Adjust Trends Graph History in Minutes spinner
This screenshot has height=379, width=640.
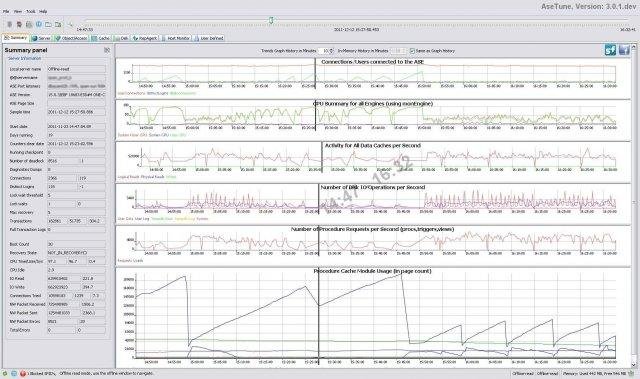coord(326,51)
